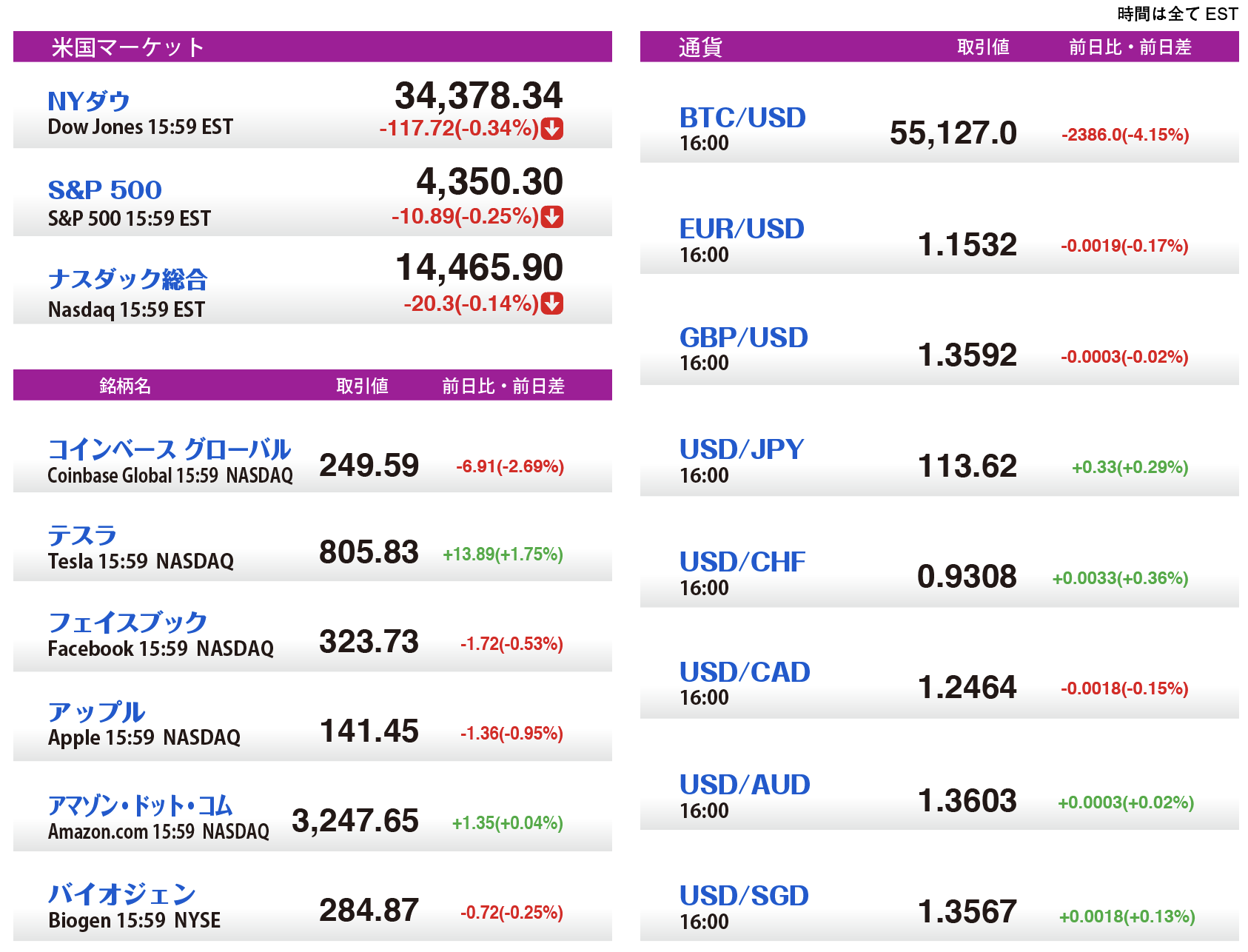Image resolution: width=1248 pixels, height=952 pixels.
Task: Click red down arrow beside Dow Jones change
Action: pyautogui.click(x=552, y=129)
